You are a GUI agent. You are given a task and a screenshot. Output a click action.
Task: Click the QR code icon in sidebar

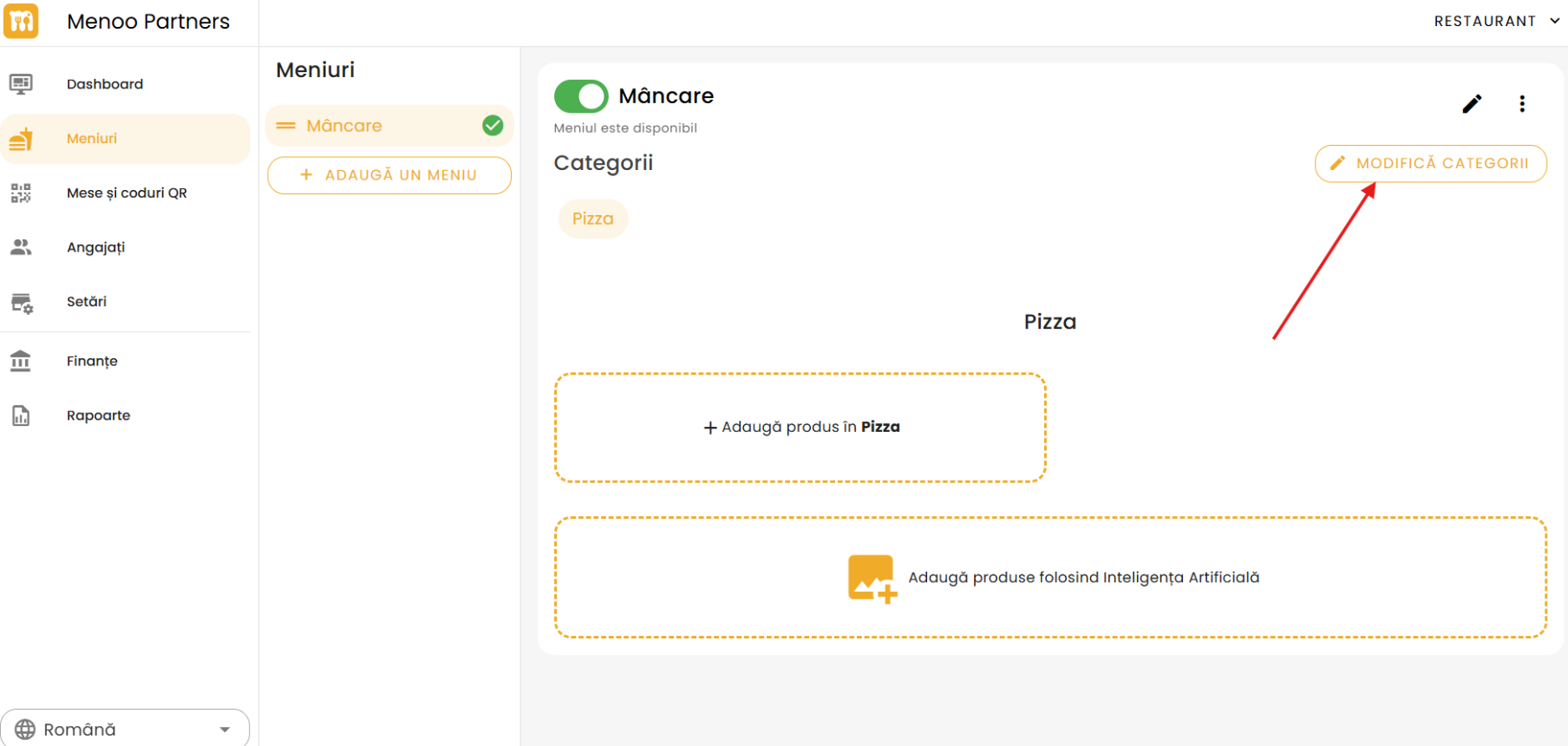point(21,193)
